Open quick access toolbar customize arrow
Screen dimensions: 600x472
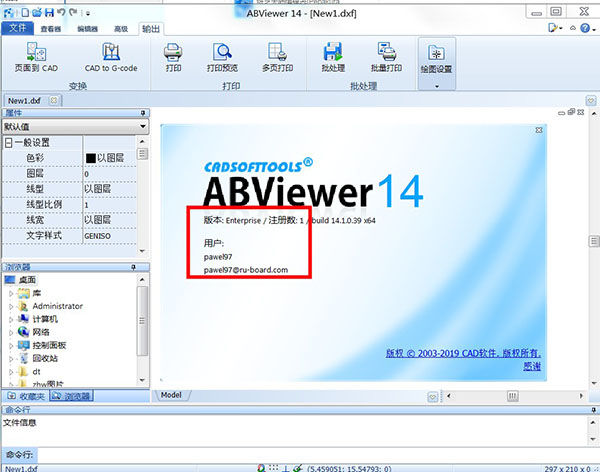[88, 13]
